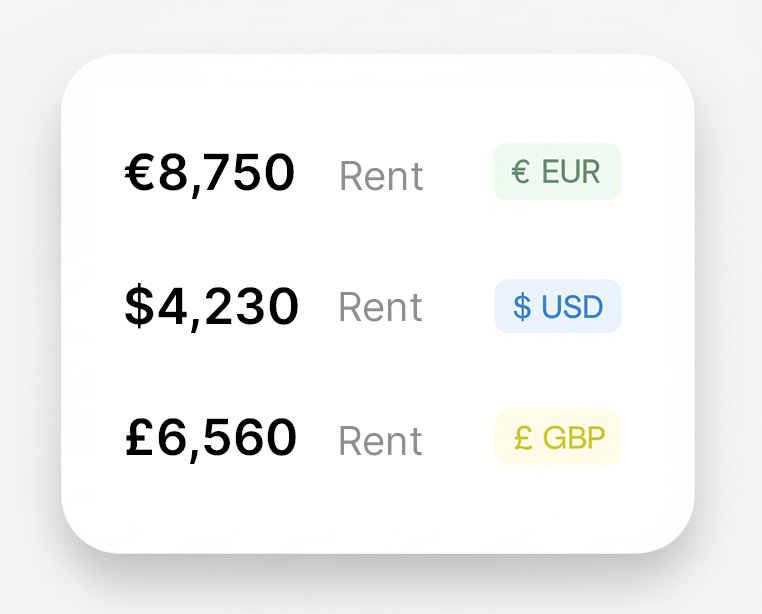Select the green EUR currency badge
762x614 pixels.
click(557, 172)
